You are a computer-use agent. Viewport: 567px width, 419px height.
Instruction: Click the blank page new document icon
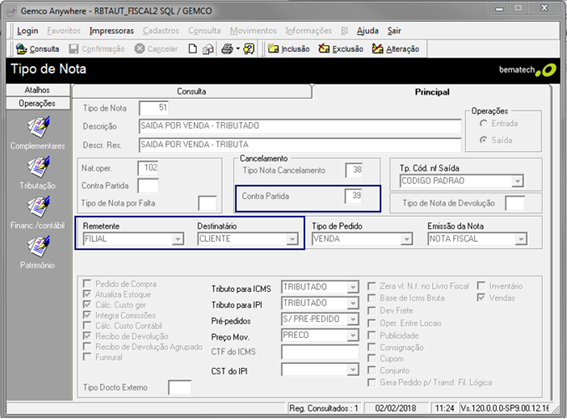(193, 49)
